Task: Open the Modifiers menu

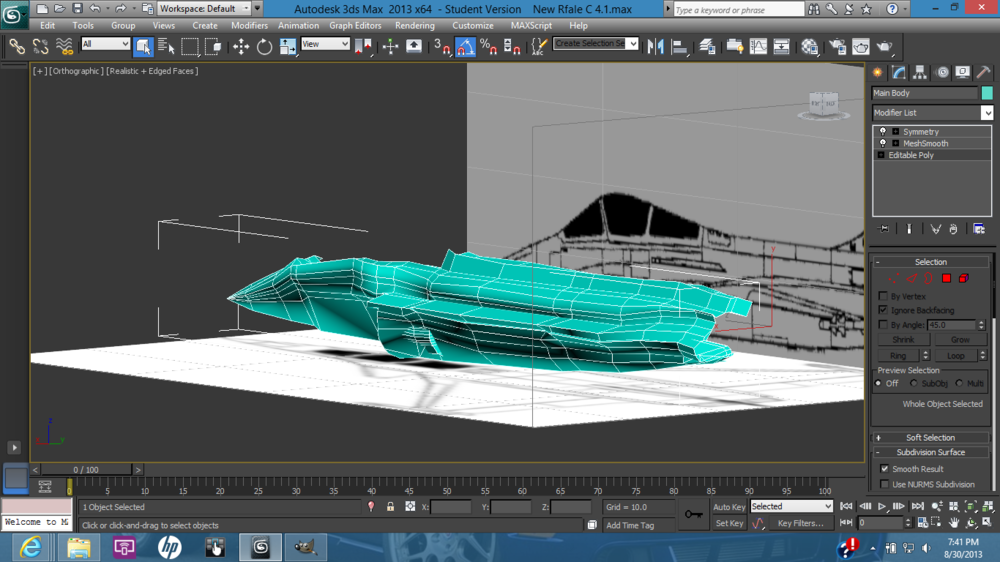Action: 249,26
